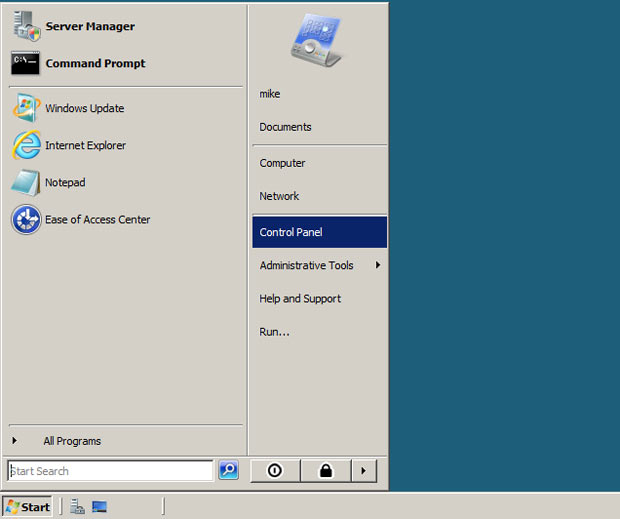Screen dimensions: 620x519
Task: Click the Internet Explorer text label
Action: (x=85, y=145)
